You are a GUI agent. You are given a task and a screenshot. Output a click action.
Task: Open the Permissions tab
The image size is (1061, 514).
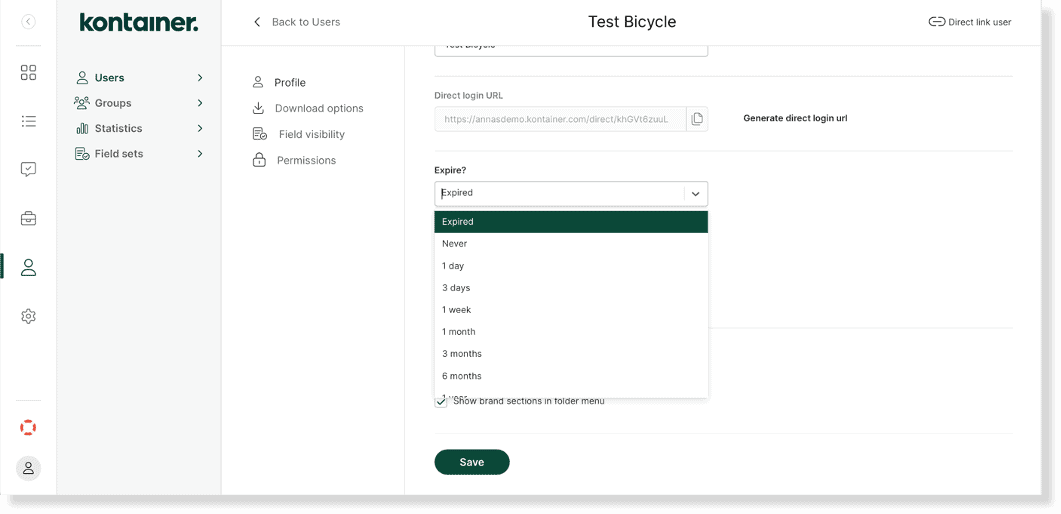pos(306,160)
